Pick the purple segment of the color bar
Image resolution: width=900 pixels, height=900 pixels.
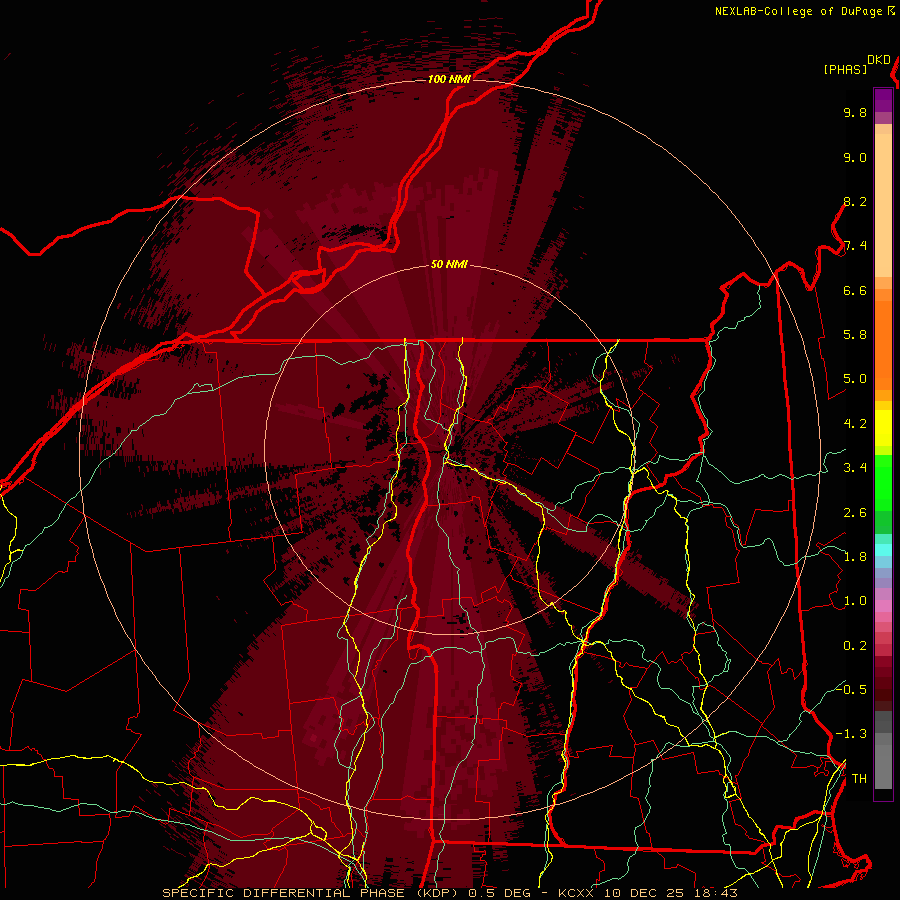(x=883, y=100)
